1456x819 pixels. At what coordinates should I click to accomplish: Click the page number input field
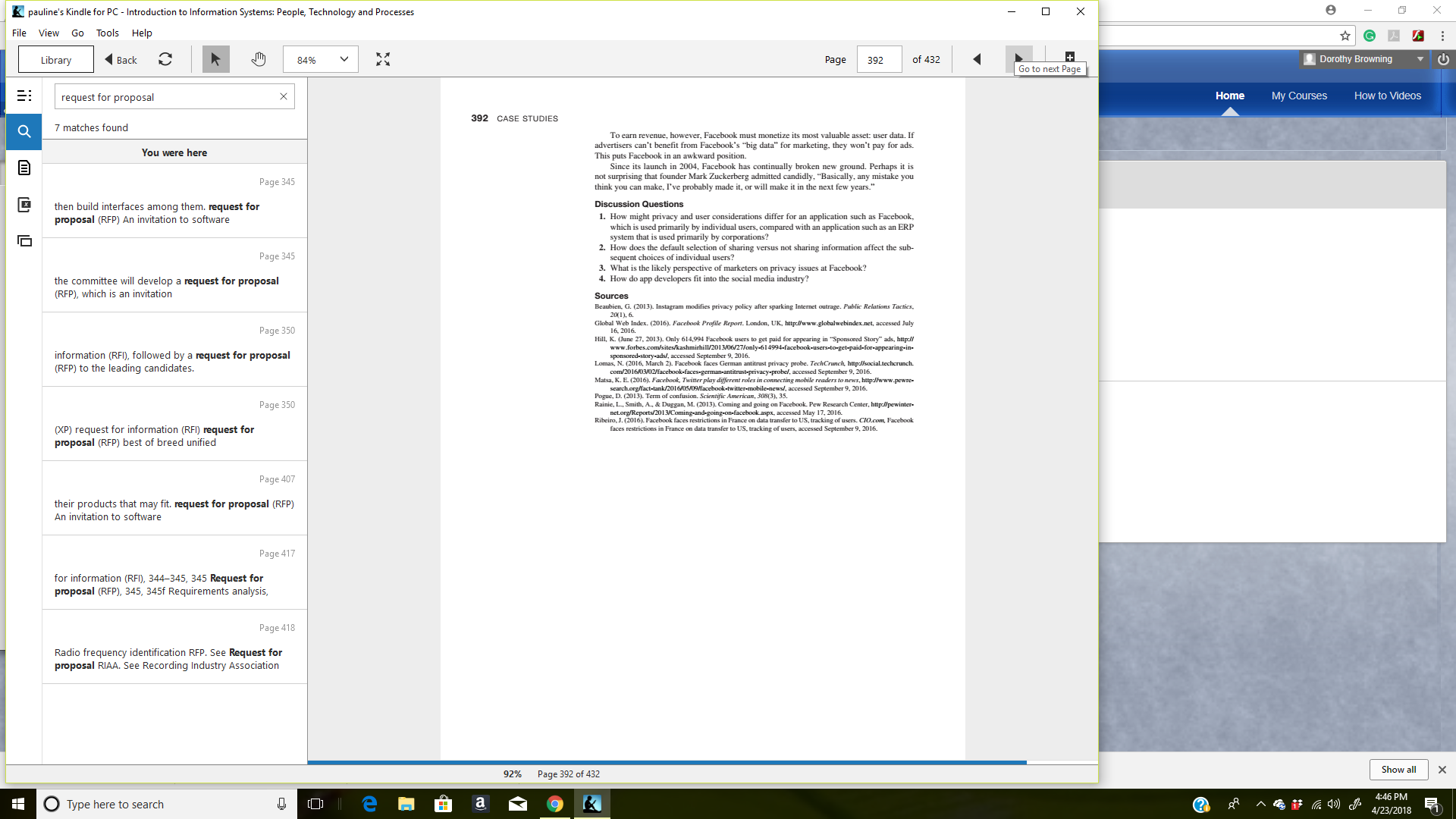[878, 60]
